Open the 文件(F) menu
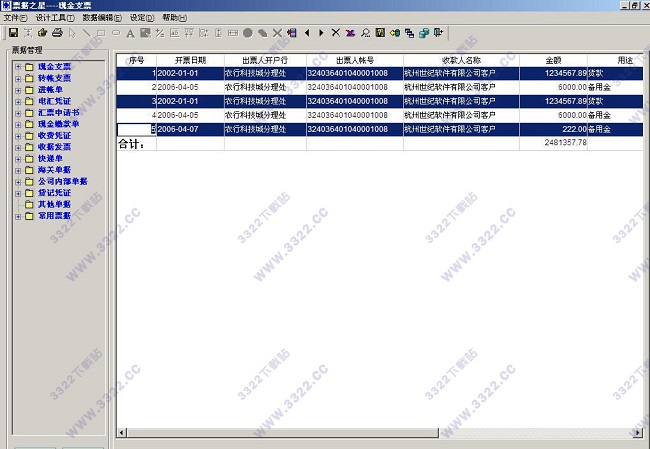Image resolution: width=650 pixels, height=449 pixels. coord(15,18)
